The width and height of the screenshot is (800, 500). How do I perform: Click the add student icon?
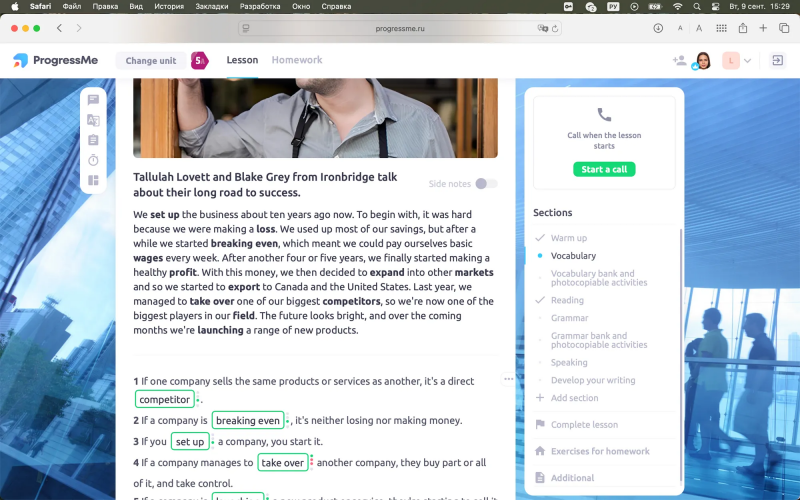click(679, 60)
